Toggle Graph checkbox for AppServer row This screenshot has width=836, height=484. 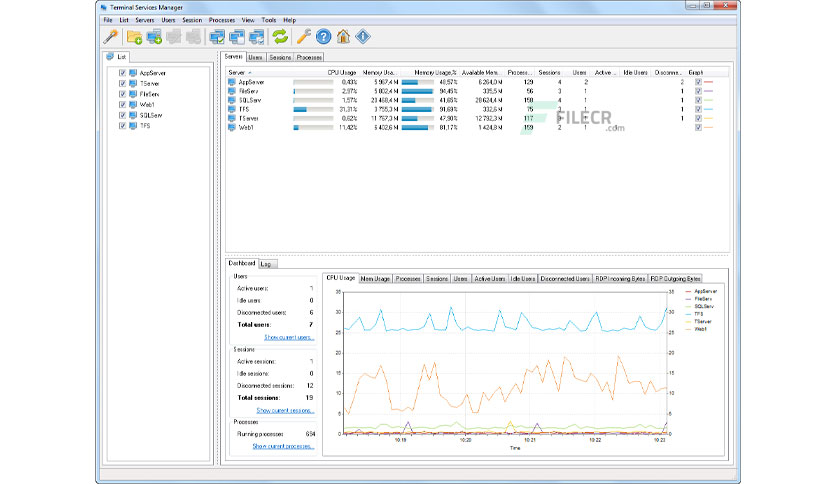[698, 82]
